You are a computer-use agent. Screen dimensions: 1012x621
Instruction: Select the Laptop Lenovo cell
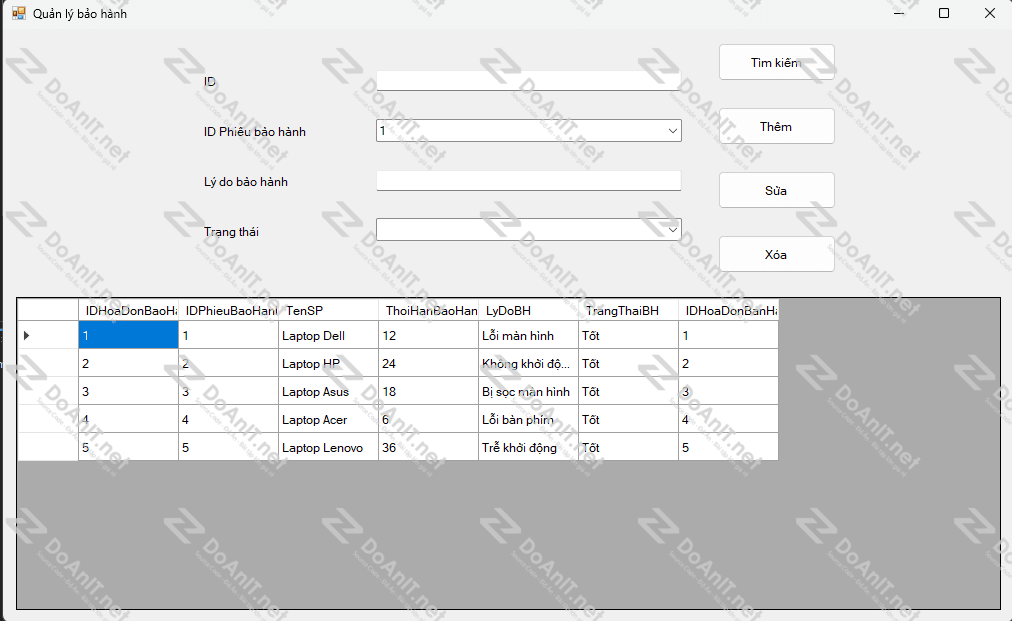(328, 448)
